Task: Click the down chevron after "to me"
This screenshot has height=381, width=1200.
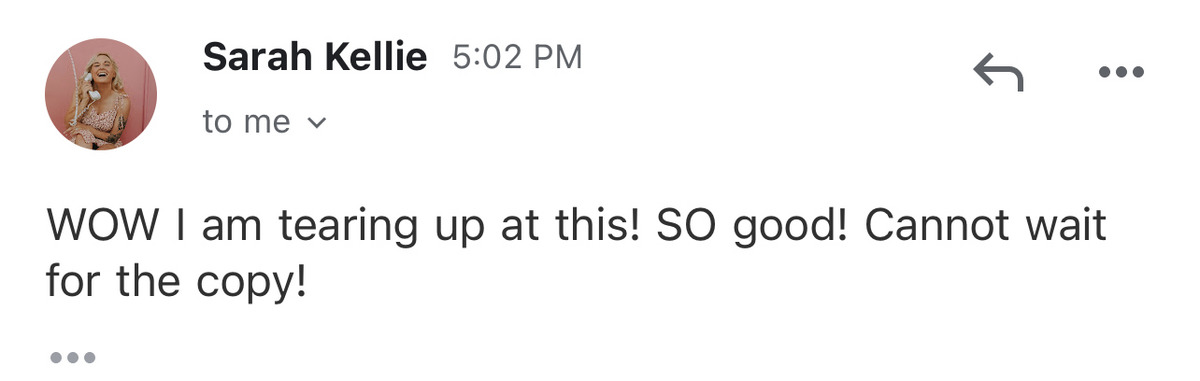Action: tap(317, 124)
